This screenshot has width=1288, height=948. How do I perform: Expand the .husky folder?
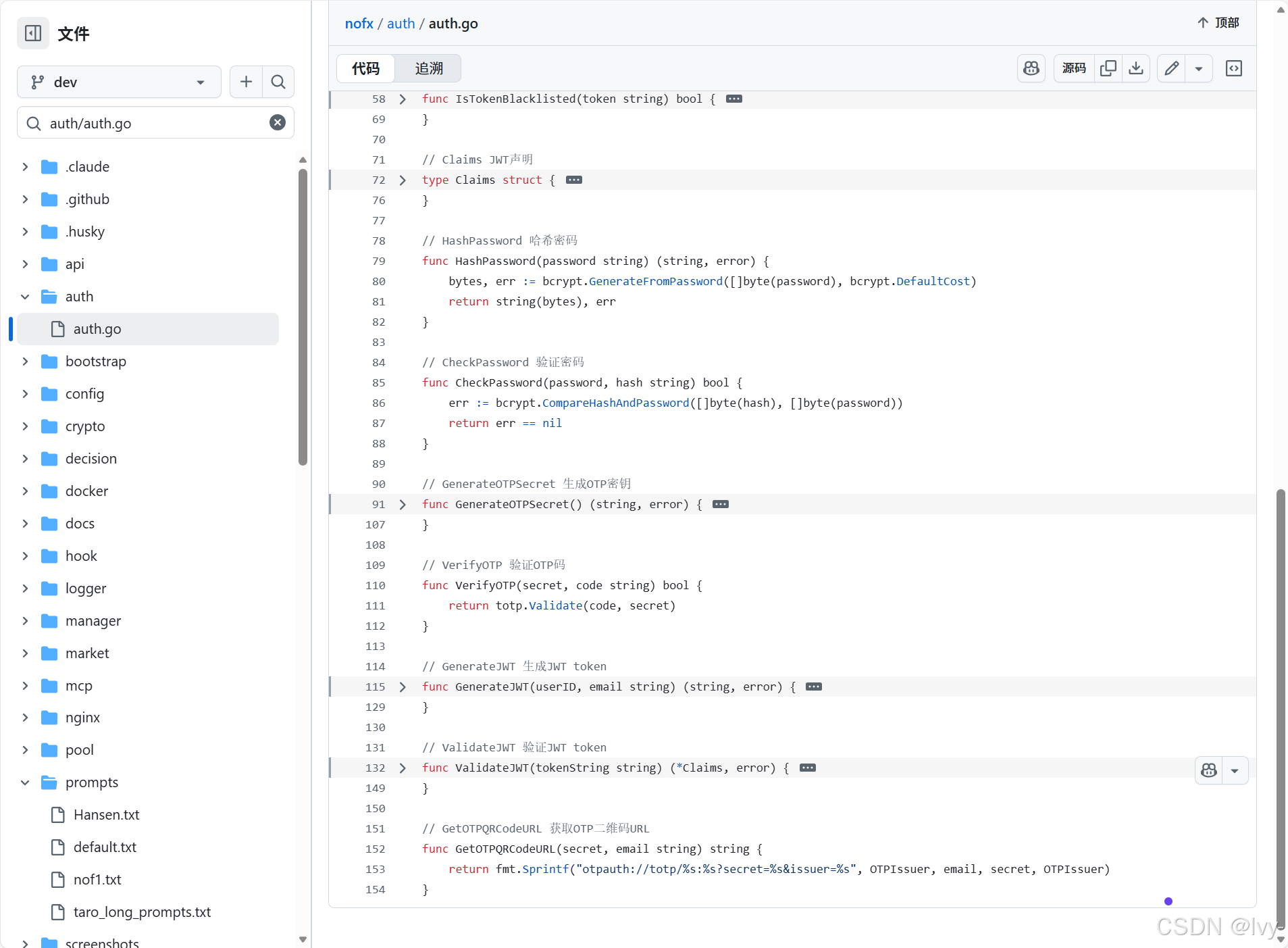[25, 232]
